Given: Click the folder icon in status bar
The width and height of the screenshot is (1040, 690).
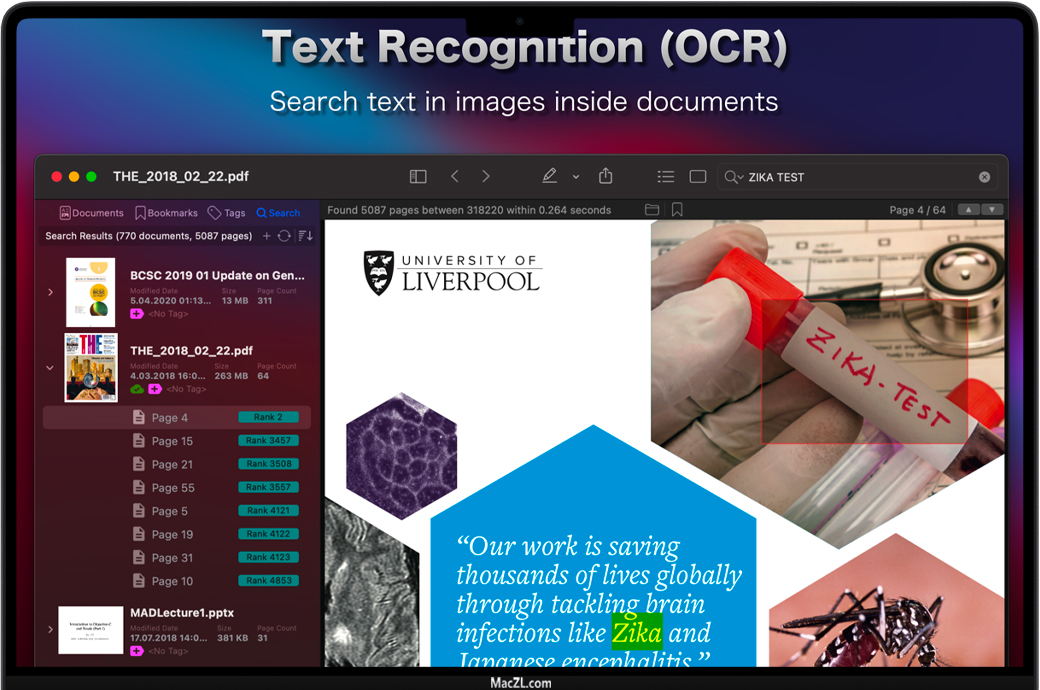Looking at the screenshot, I should tap(652, 210).
